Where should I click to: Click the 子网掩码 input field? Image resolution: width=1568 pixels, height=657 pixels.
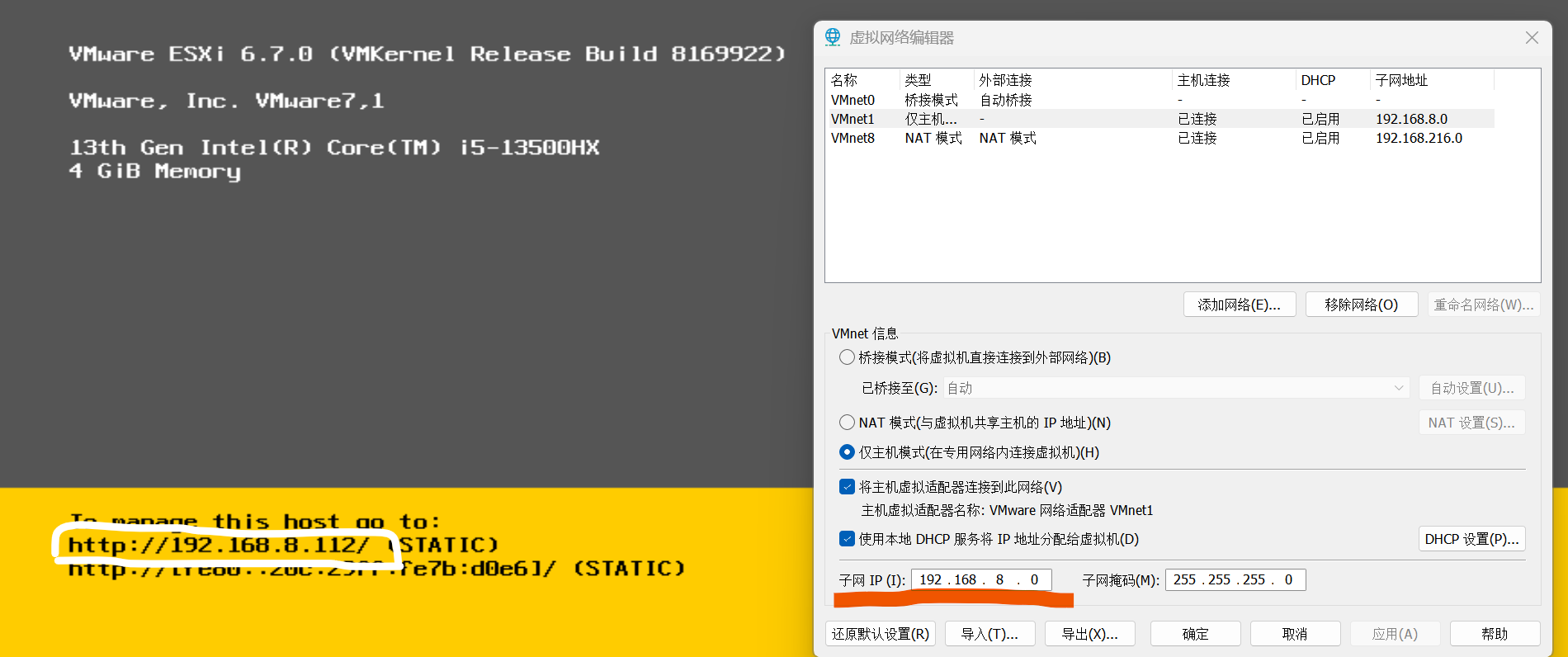coord(1235,579)
